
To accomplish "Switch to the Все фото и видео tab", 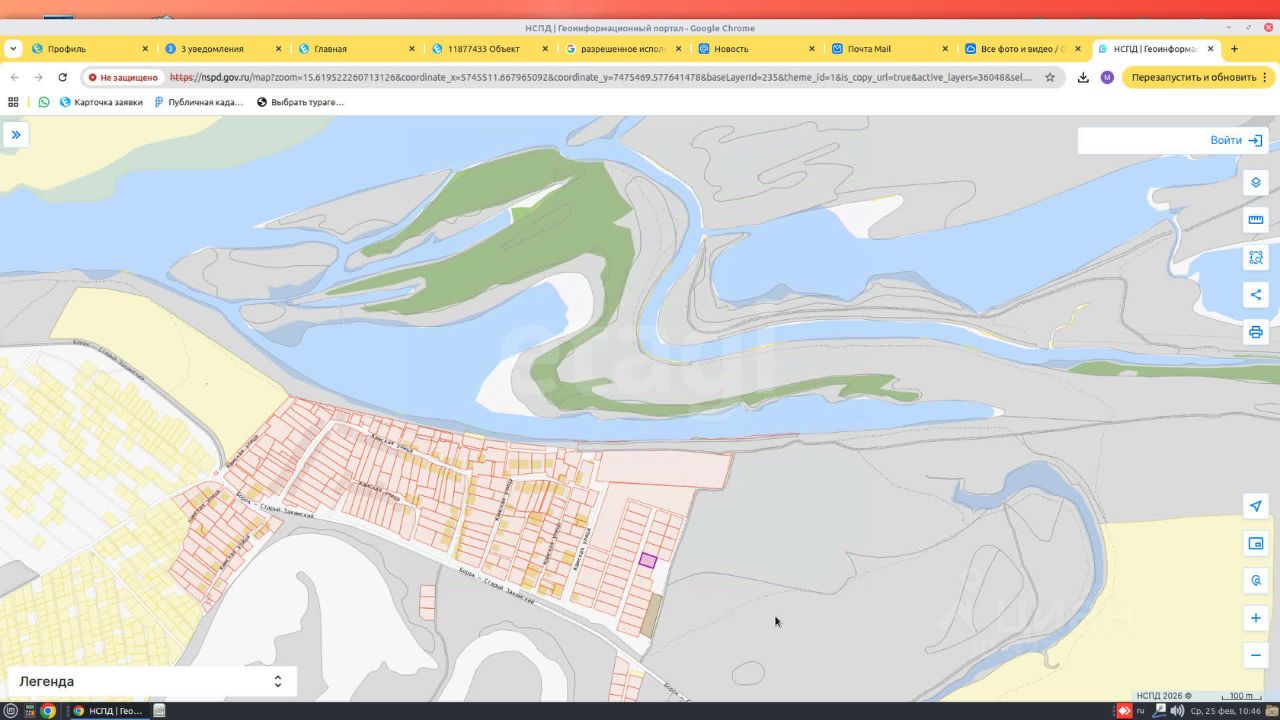I will 1022,49.
